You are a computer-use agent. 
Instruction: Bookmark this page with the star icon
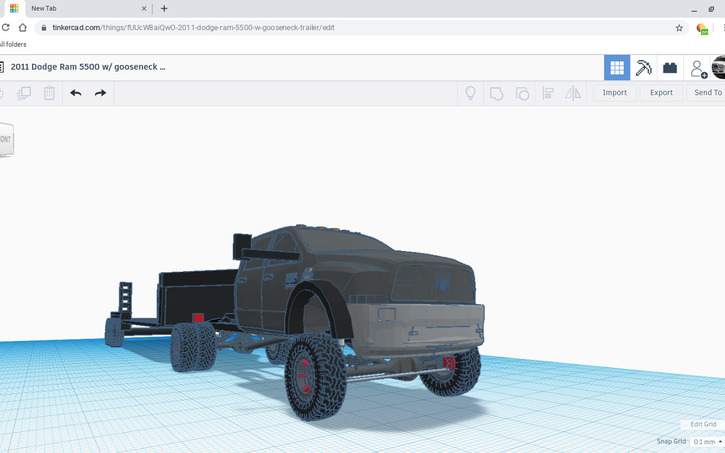(x=679, y=28)
